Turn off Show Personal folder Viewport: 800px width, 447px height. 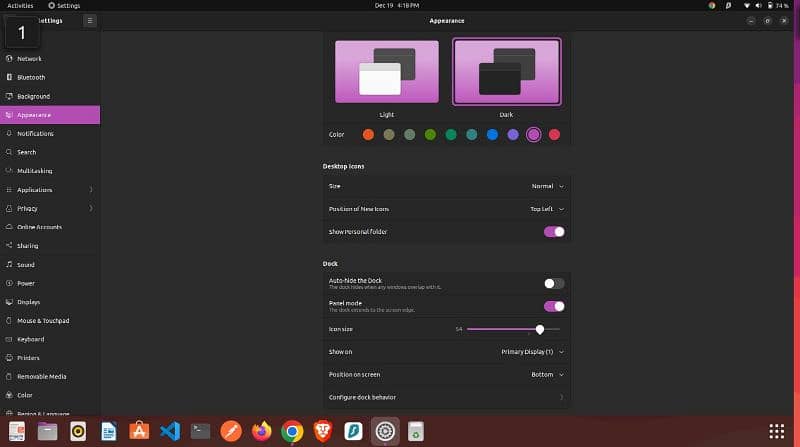click(553, 232)
